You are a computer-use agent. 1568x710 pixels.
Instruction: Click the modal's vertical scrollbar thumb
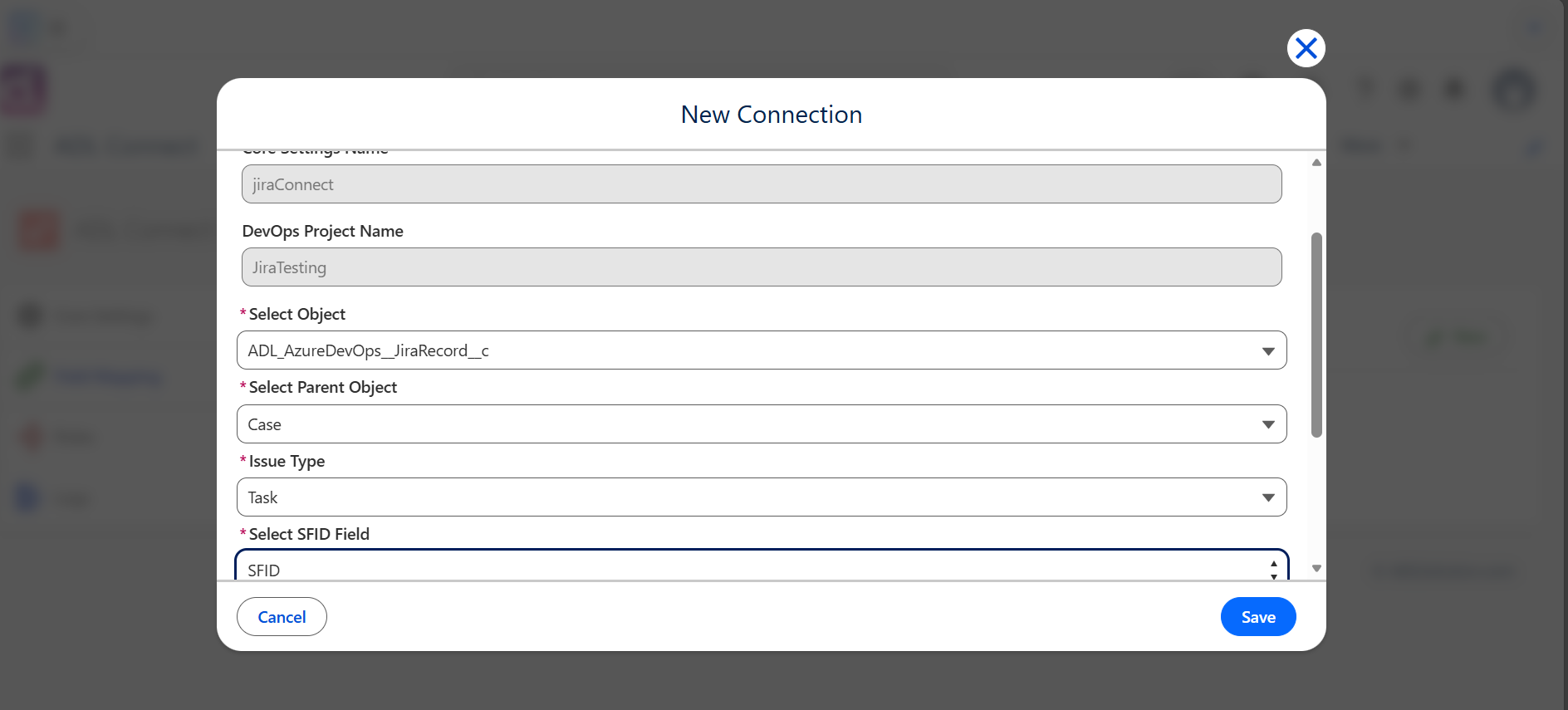1316,335
